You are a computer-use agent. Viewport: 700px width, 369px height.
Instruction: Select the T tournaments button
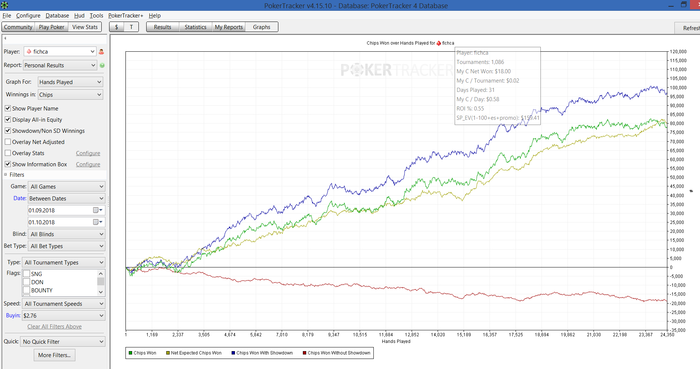click(x=131, y=27)
